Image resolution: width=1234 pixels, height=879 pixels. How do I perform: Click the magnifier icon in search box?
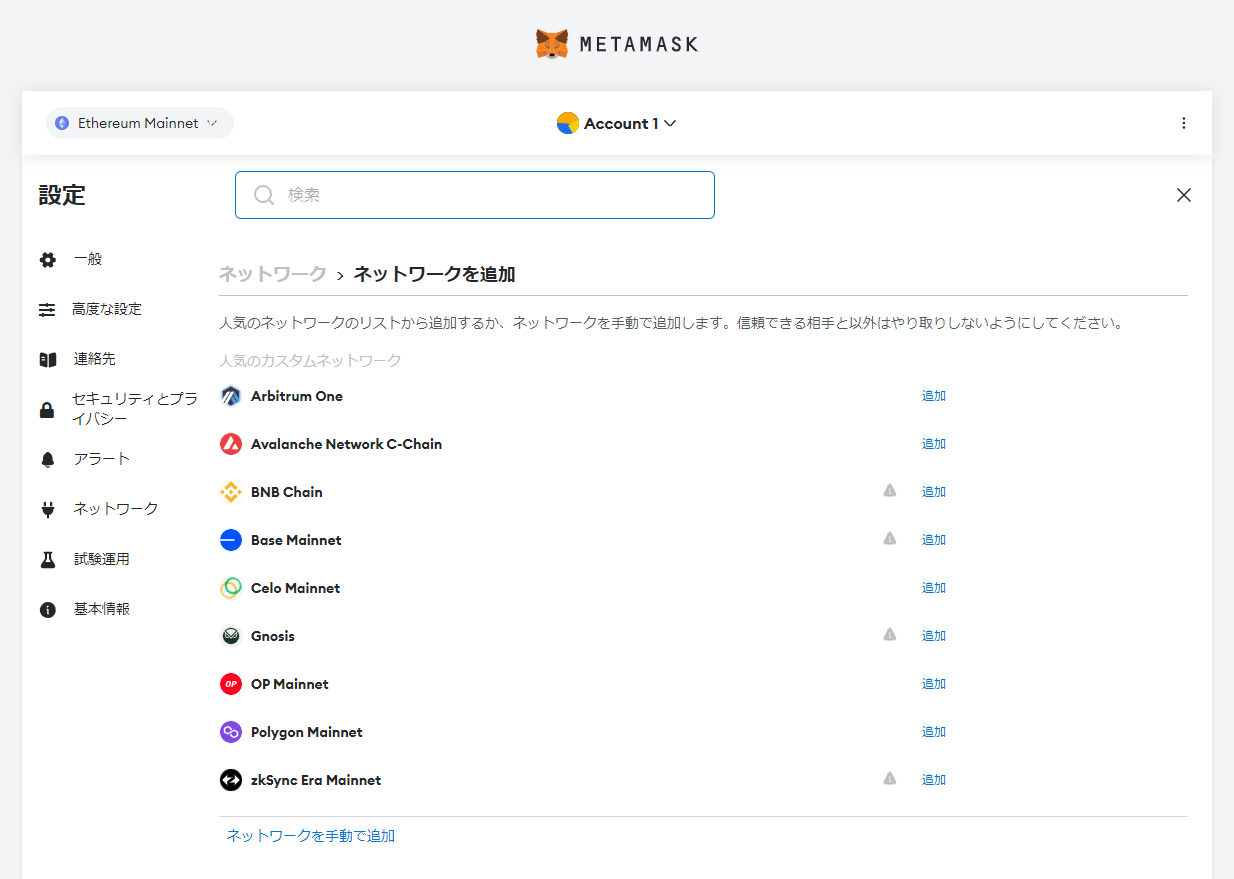click(x=264, y=195)
